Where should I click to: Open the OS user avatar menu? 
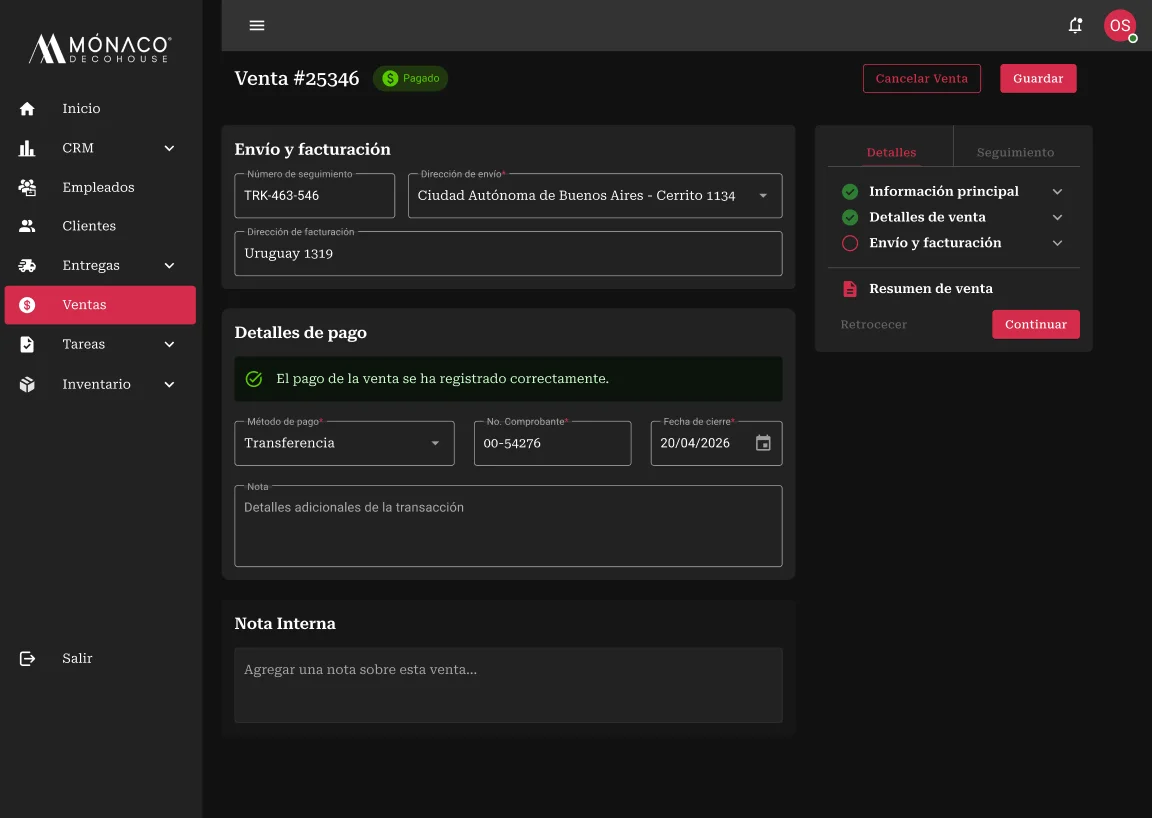coord(1120,26)
